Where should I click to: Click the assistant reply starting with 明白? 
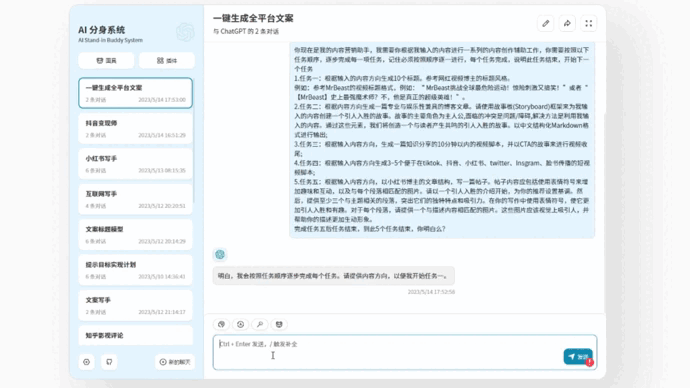point(334,276)
